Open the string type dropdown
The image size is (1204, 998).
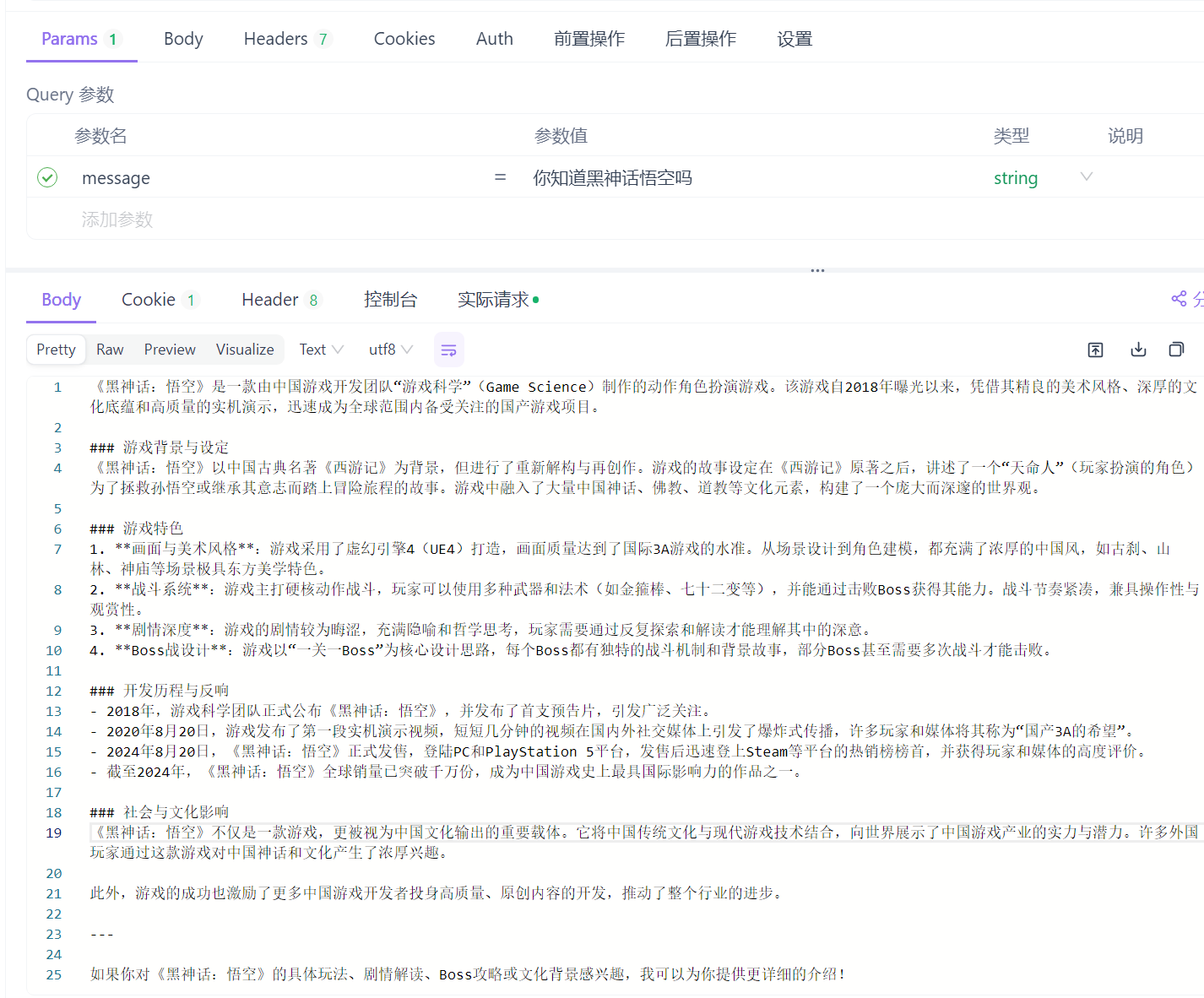click(x=1043, y=177)
